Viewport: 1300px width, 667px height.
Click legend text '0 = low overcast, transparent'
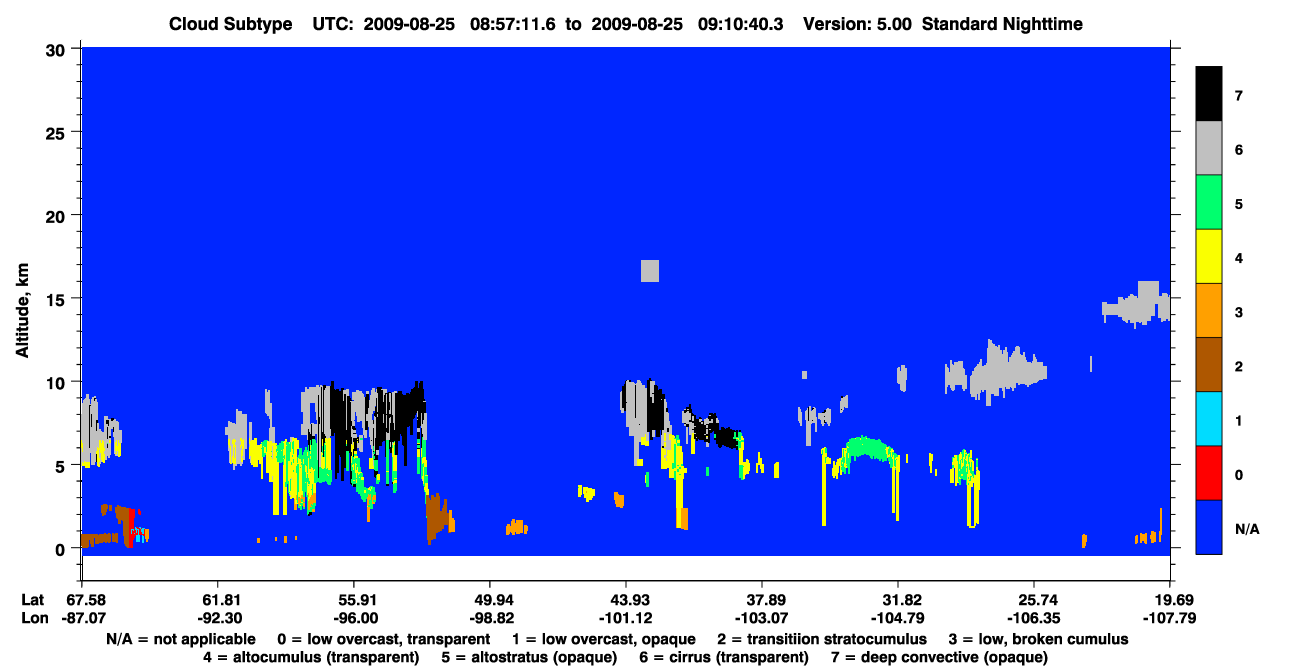point(384,638)
